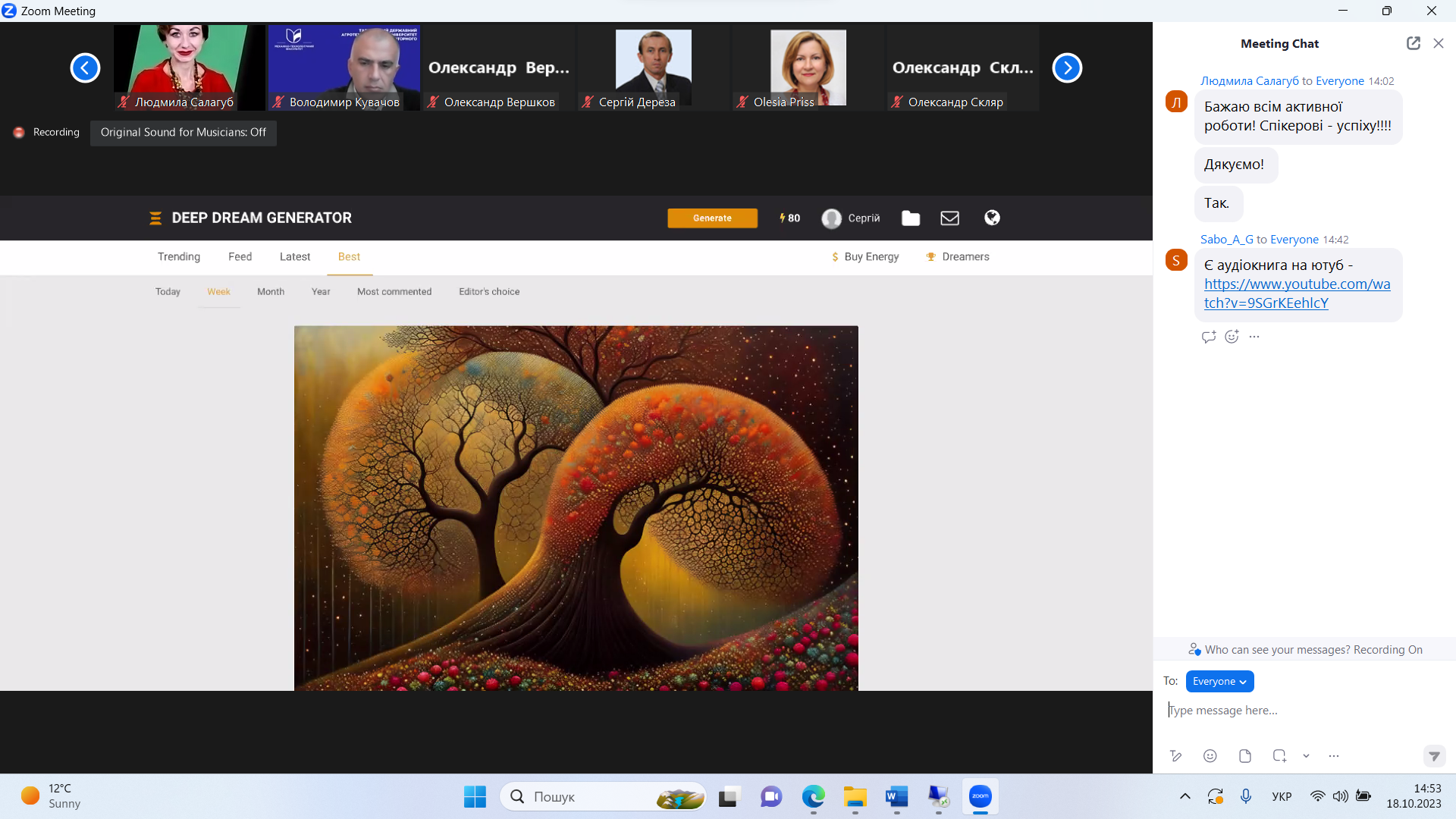Toggle Original Sound for Musicians

[183, 132]
